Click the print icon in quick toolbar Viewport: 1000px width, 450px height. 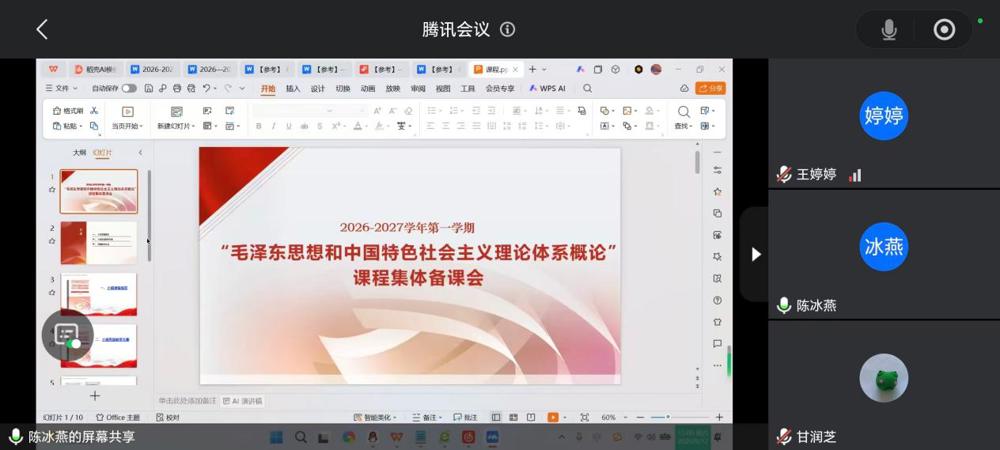coord(177,89)
